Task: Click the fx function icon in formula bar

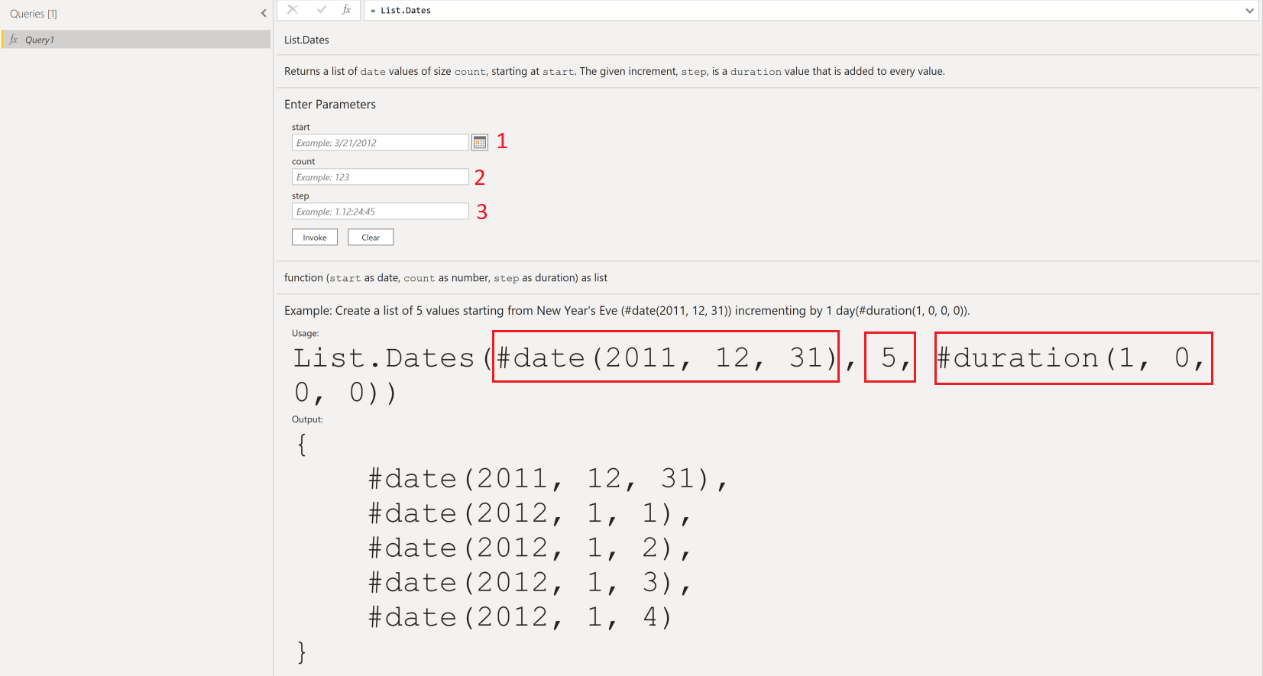Action: pos(347,9)
